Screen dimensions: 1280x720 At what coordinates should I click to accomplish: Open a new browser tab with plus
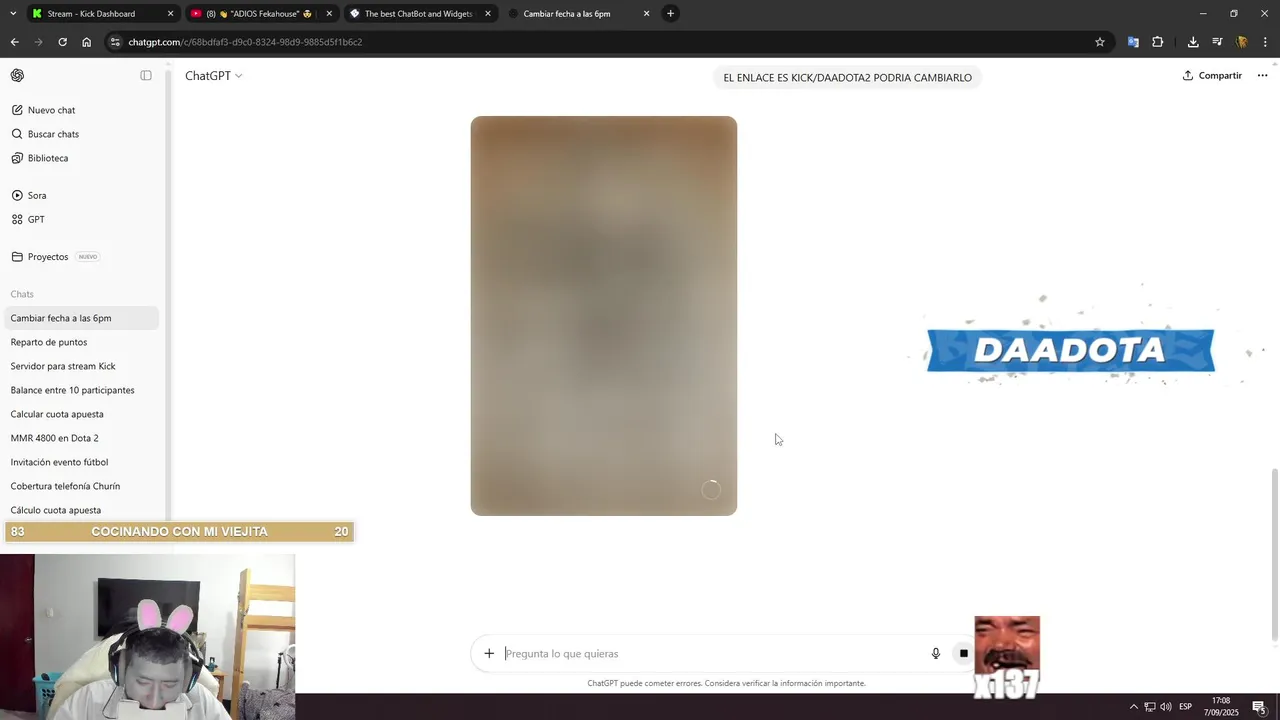[671, 14]
